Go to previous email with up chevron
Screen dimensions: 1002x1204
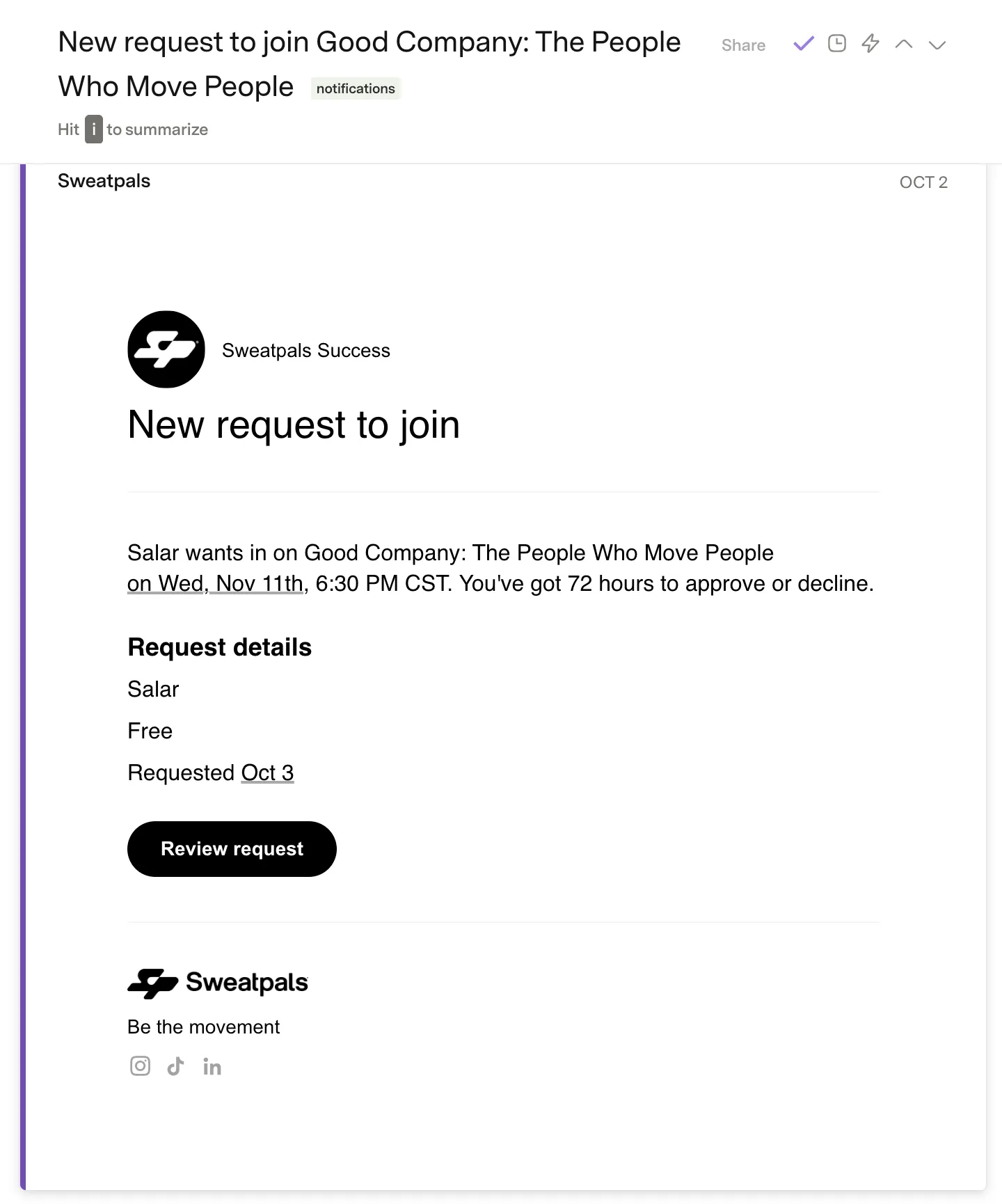click(x=904, y=45)
